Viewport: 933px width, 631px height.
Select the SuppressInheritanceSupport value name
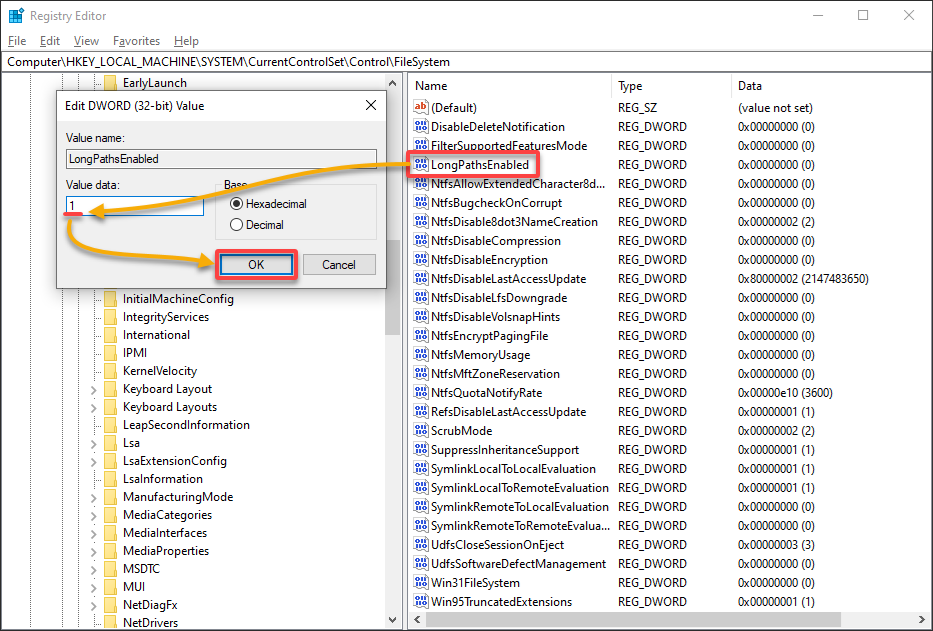coord(505,449)
